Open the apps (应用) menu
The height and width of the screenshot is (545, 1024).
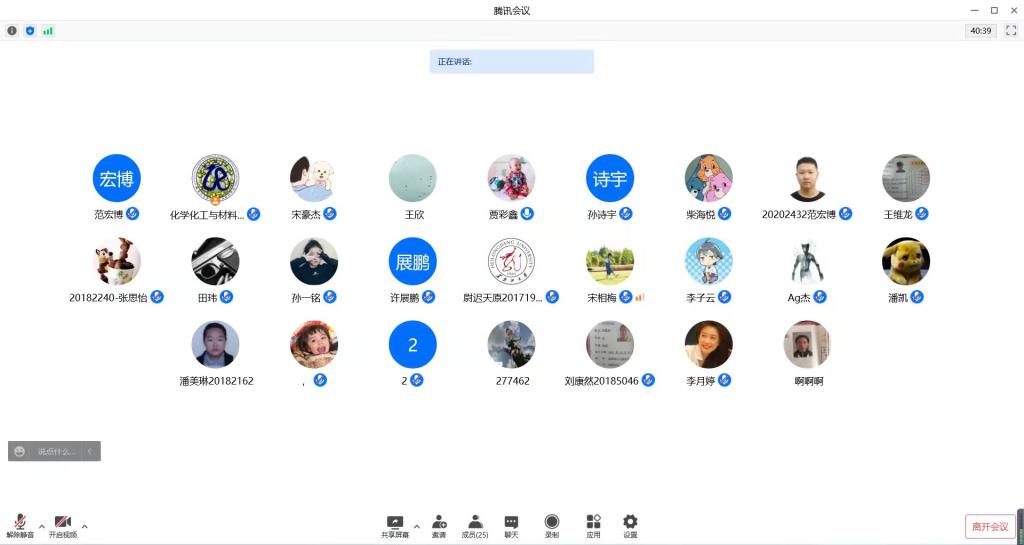pyautogui.click(x=593, y=526)
